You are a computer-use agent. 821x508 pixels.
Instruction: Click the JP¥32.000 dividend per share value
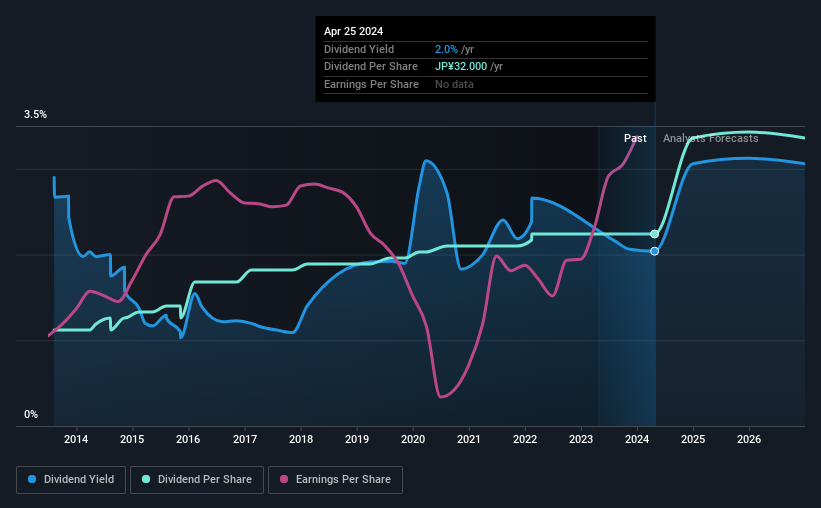coord(461,67)
